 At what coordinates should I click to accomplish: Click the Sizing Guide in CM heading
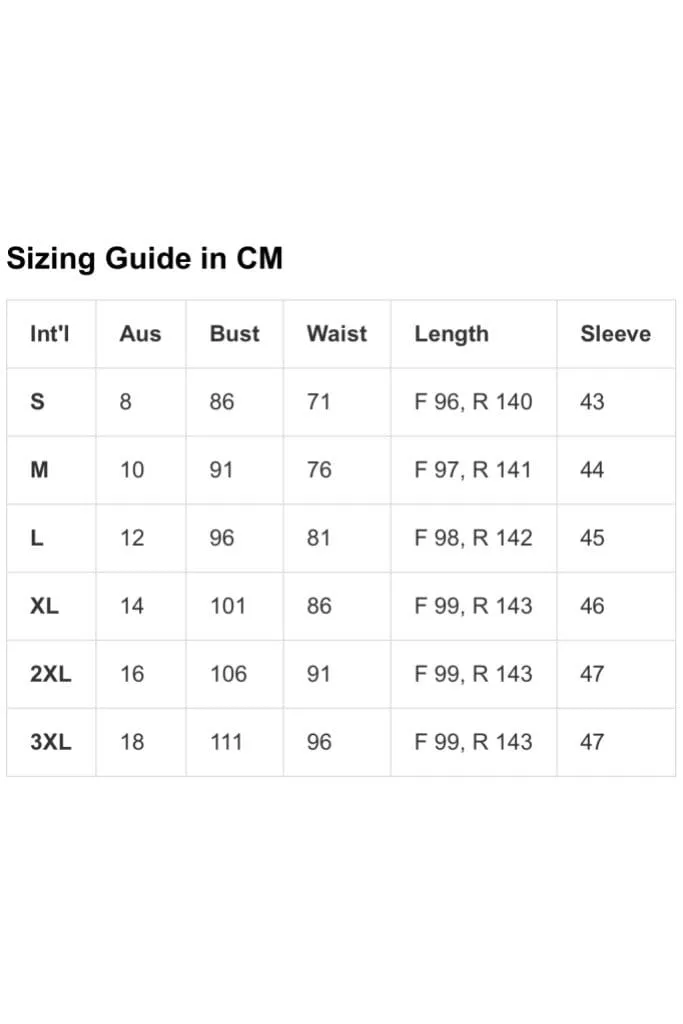[x=144, y=259]
